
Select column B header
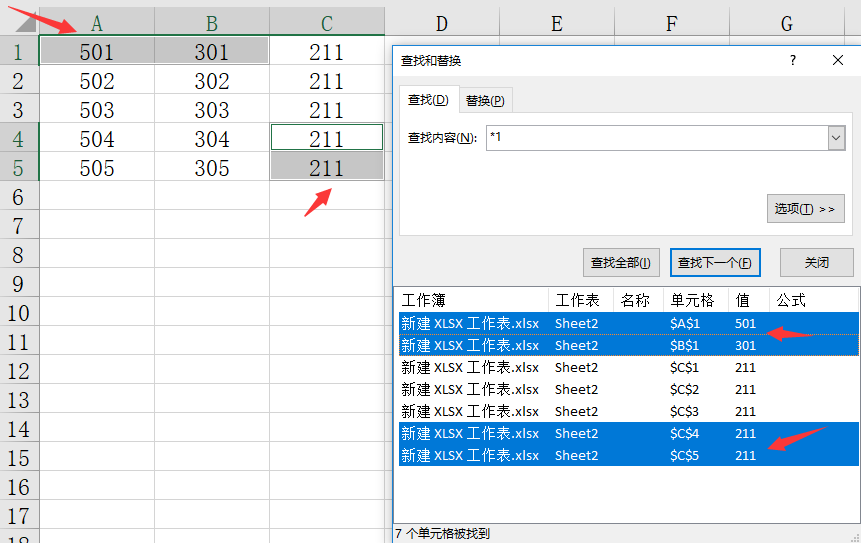pyautogui.click(x=212, y=23)
